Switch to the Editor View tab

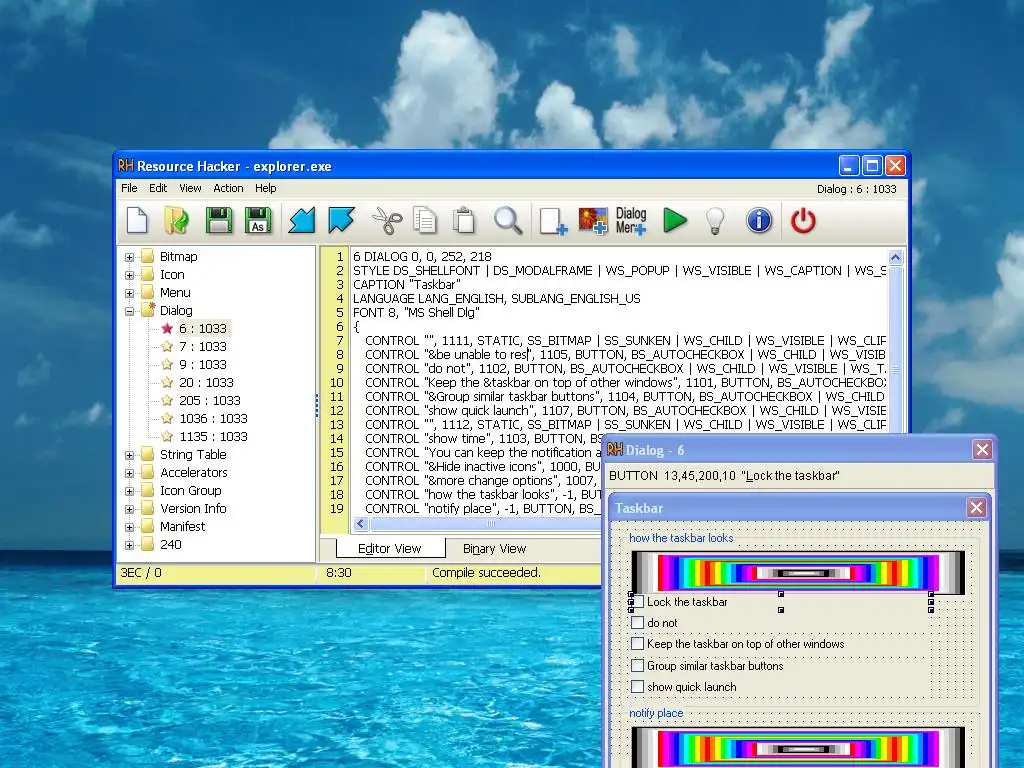390,549
